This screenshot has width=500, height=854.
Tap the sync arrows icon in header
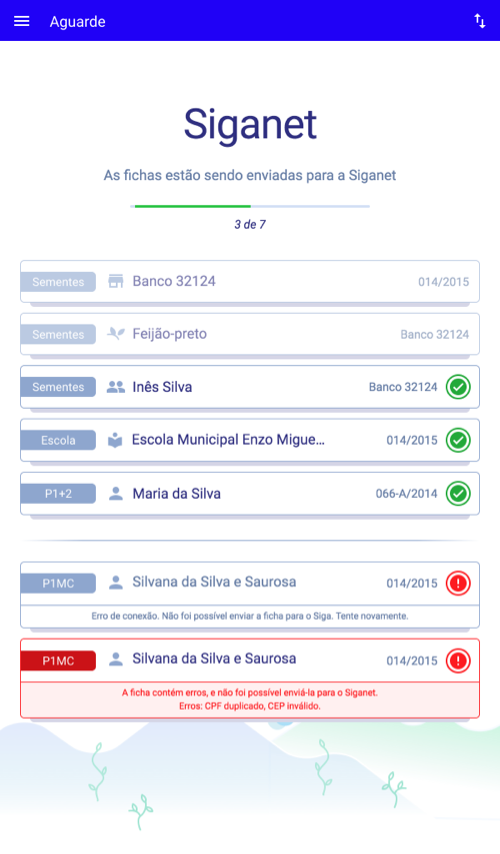click(479, 21)
